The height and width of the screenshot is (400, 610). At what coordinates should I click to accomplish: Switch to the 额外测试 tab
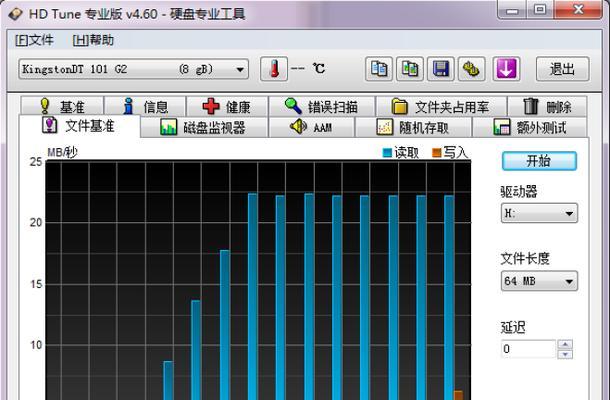click(529, 127)
